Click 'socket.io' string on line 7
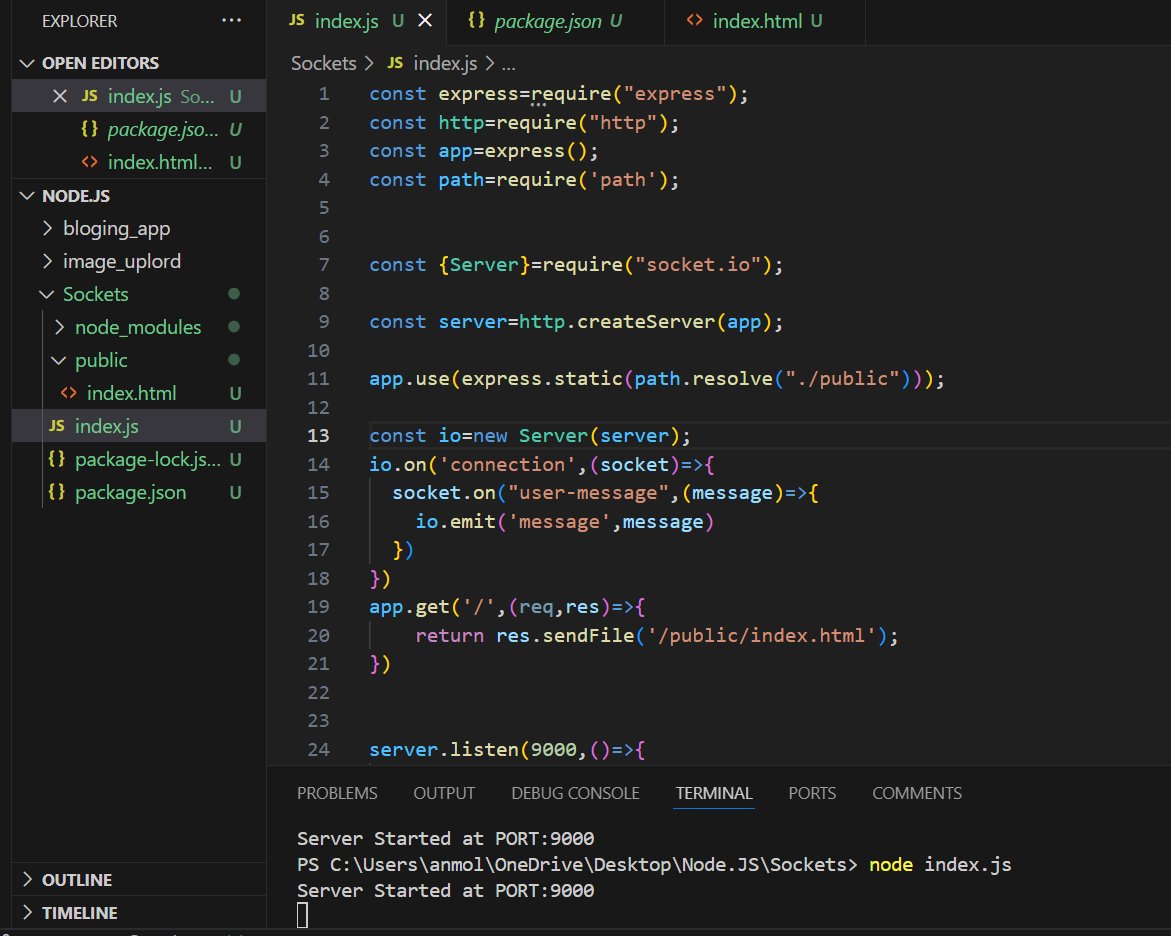This screenshot has height=936, width=1171. (698, 264)
